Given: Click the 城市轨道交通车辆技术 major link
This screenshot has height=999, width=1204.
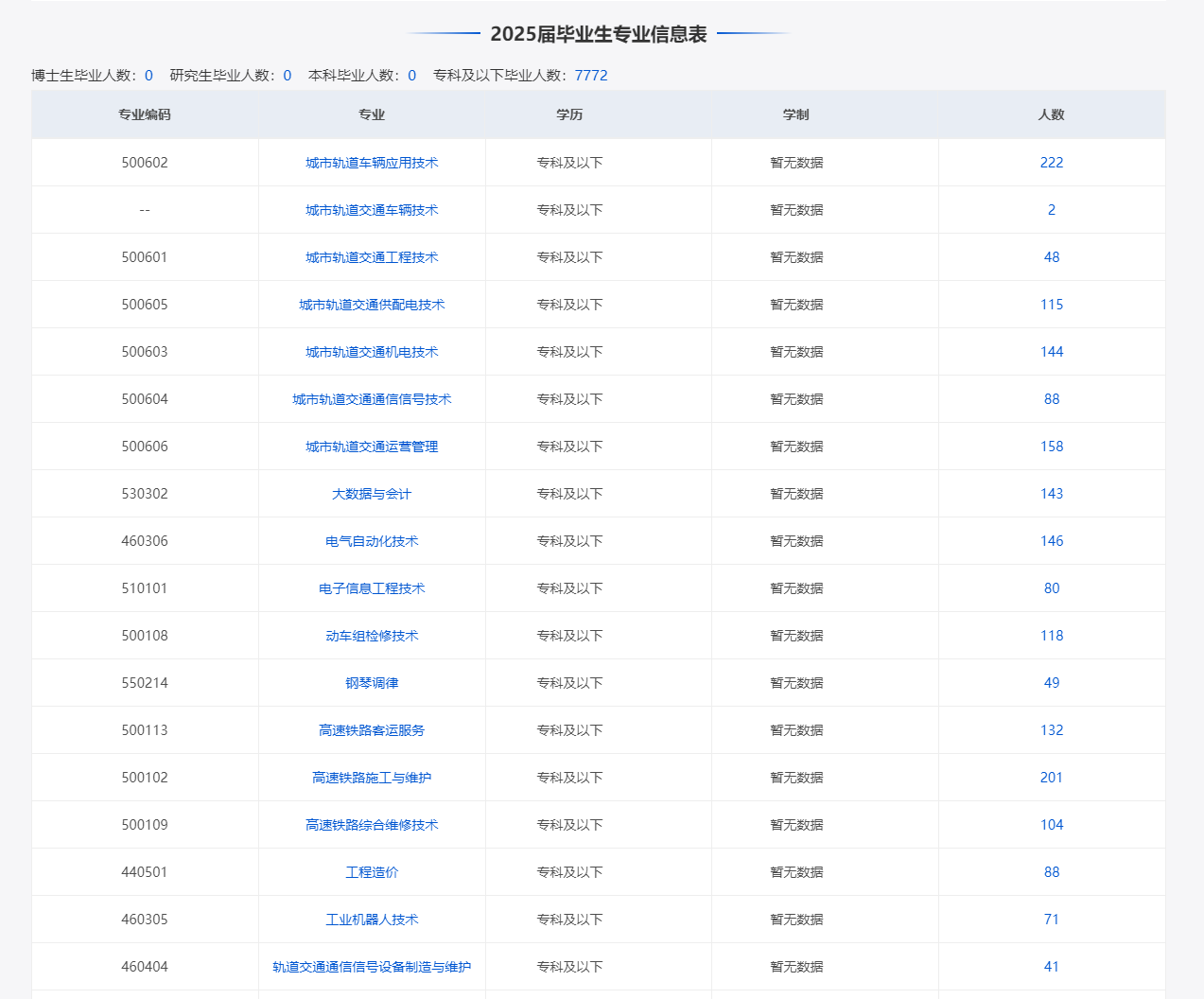Looking at the screenshot, I should point(372,210).
